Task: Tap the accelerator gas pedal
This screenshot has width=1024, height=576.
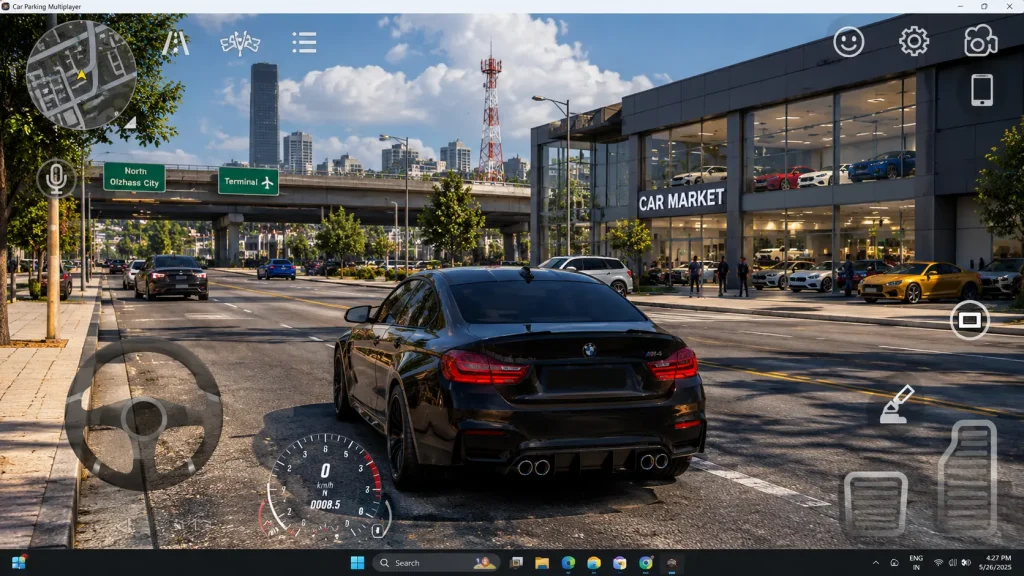Action: (968, 478)
